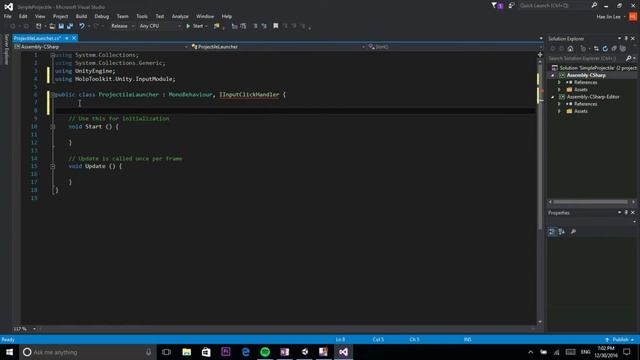Collapse the Assembly-CSharp-Editor project node
640x360 pixels.
pos(553,97)
